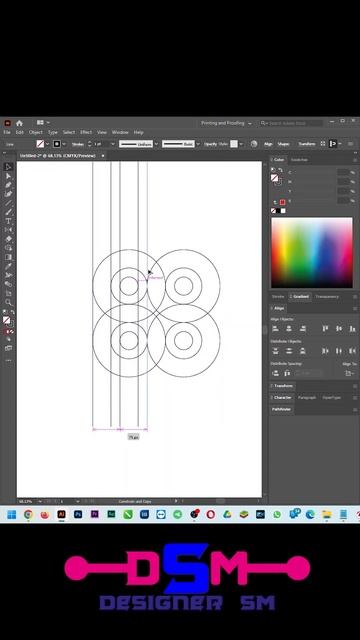Click Horizontal Distribute Space icon
The width and height of the screenshot is (360, 640).
[x=287, y=373]
